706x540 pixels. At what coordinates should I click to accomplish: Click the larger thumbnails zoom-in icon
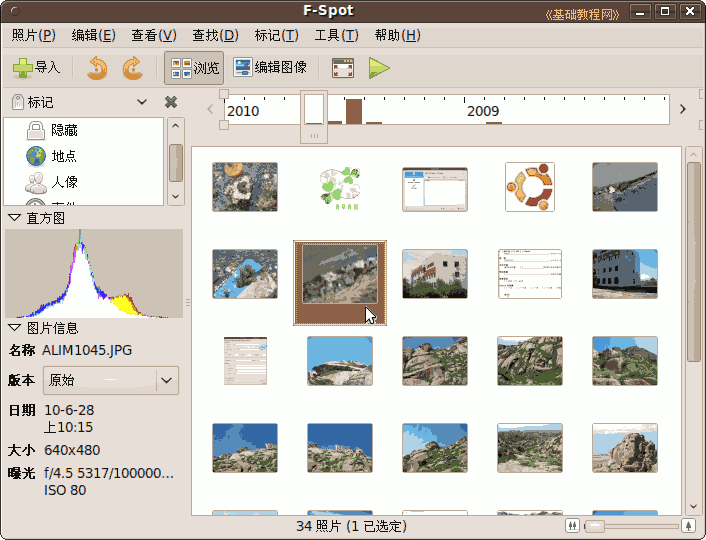pyautogui.click(x=688, y=526)
